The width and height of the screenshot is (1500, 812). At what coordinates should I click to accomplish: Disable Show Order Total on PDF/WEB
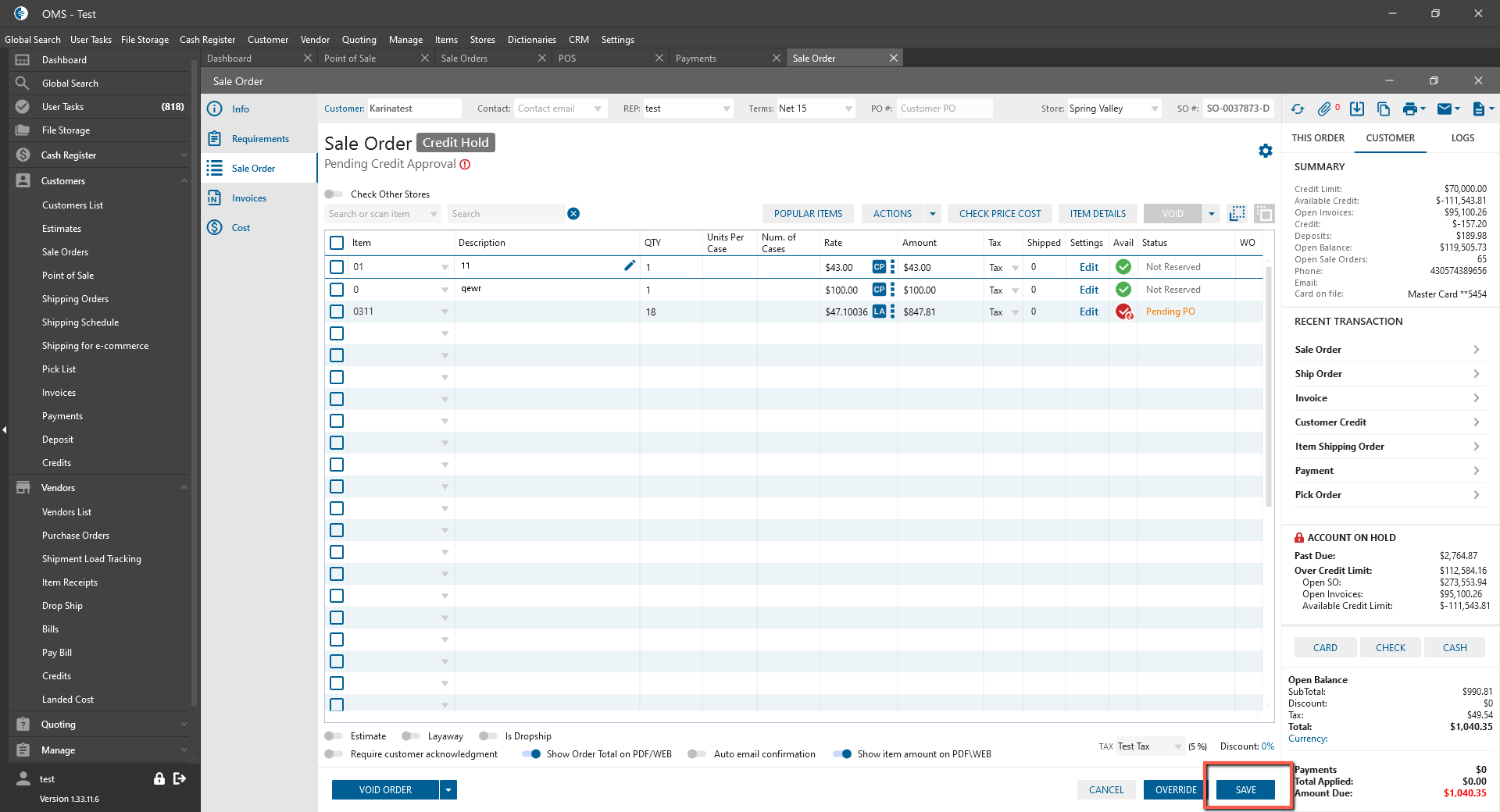pos(531,754)
